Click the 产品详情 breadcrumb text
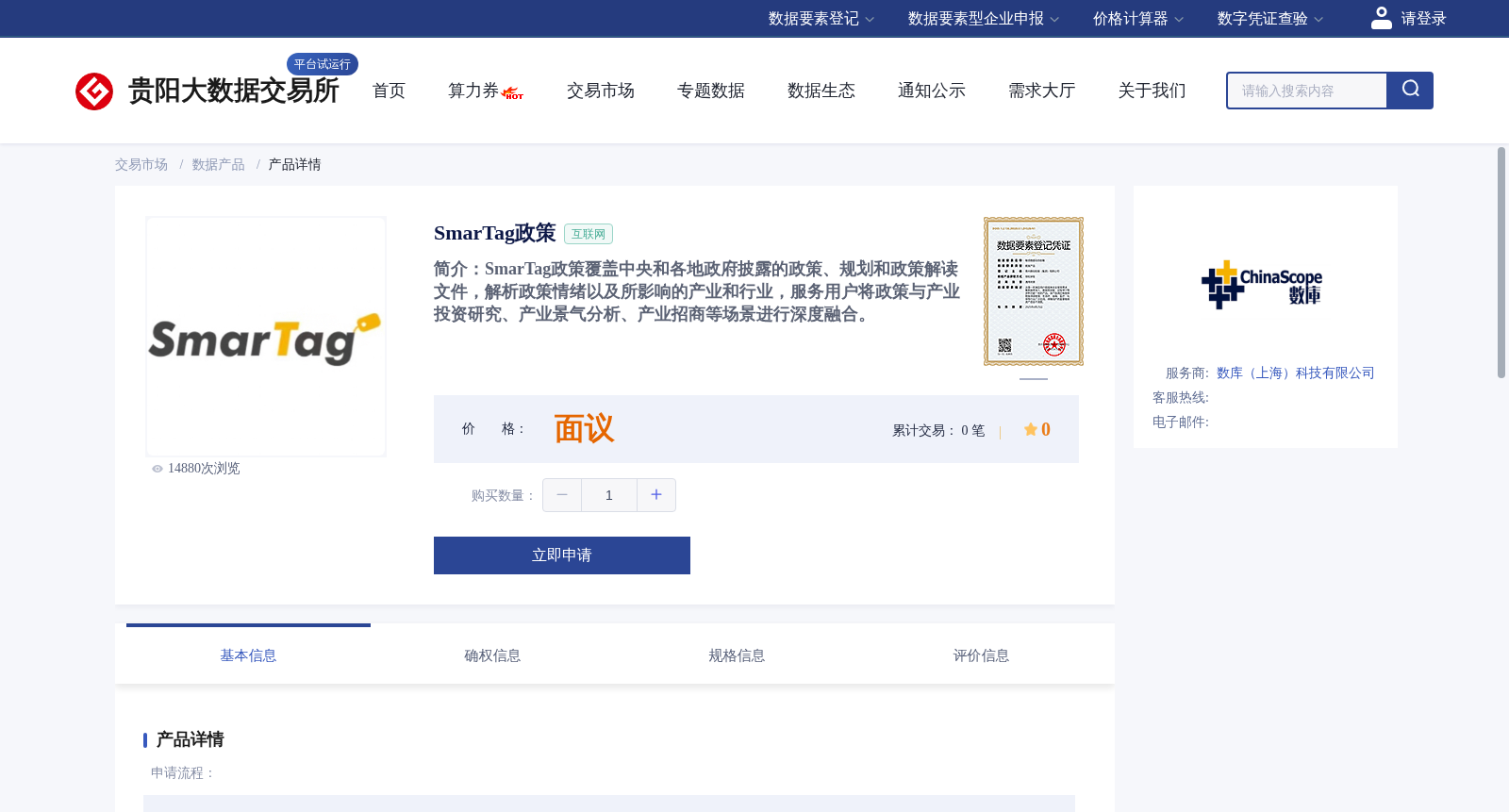 (x=294, y=165)
